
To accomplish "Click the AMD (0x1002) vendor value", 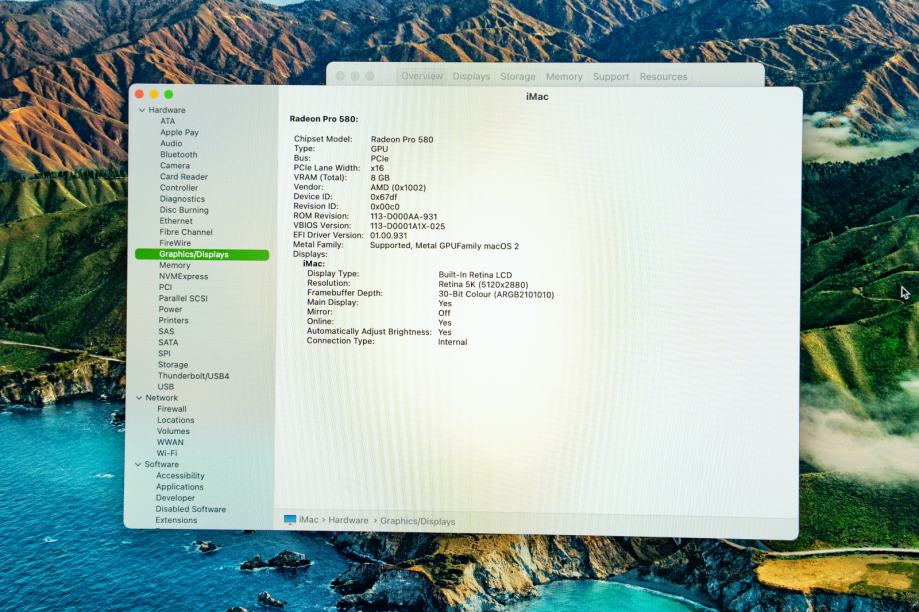I will (398, 188).
